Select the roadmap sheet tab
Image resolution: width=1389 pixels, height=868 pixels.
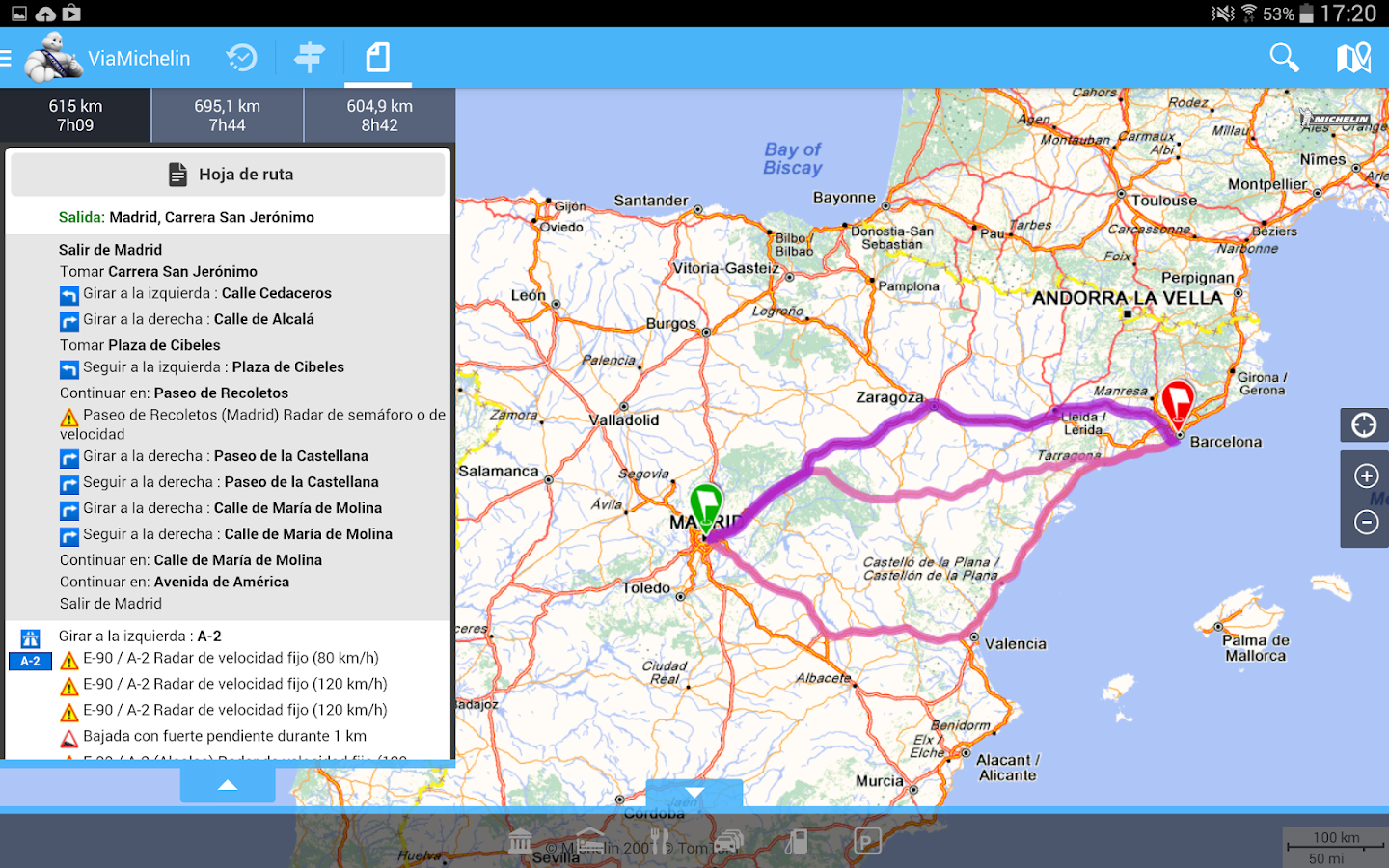[x=378, y=58]
